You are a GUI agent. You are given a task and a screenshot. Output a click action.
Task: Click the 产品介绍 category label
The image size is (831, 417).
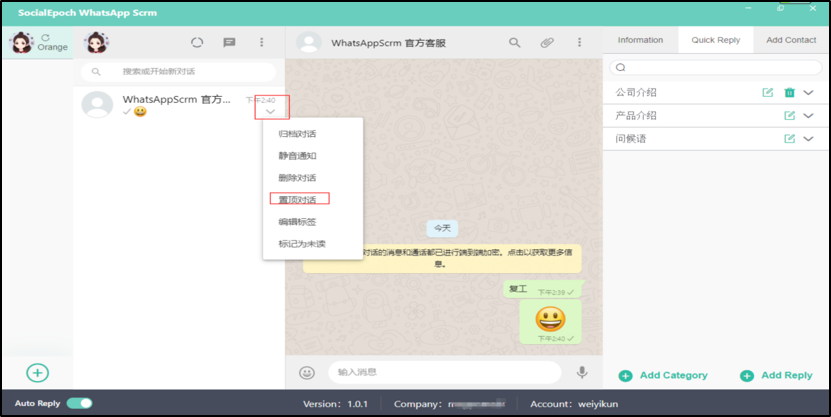click(636, 116)
